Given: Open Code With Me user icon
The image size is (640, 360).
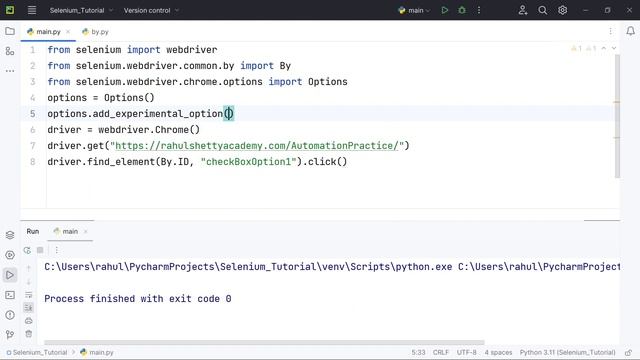Looking at the screenshot, I should pos(522,11).
